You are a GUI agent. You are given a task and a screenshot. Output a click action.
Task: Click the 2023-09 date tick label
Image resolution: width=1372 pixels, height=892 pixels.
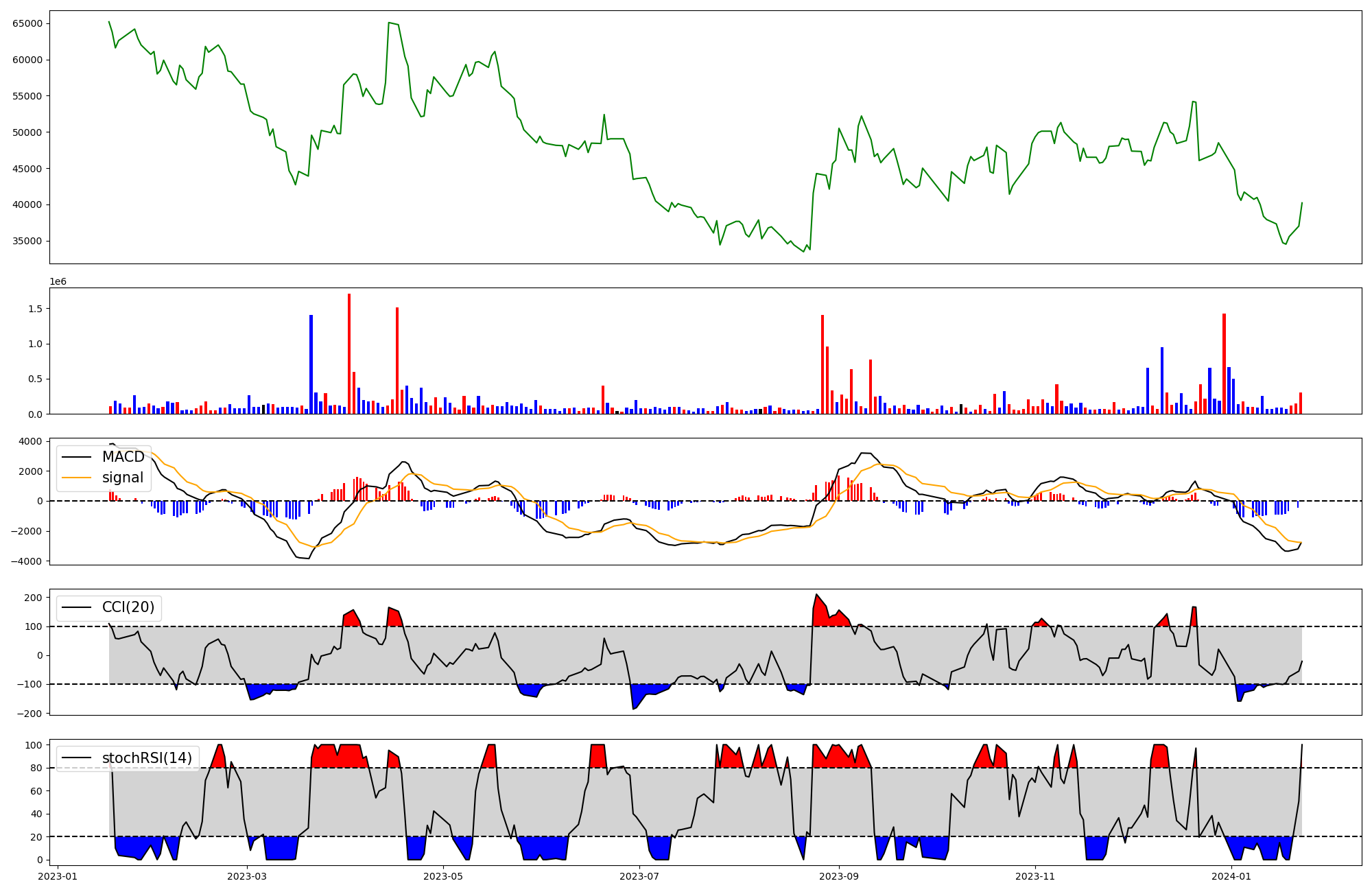(838, 876)
